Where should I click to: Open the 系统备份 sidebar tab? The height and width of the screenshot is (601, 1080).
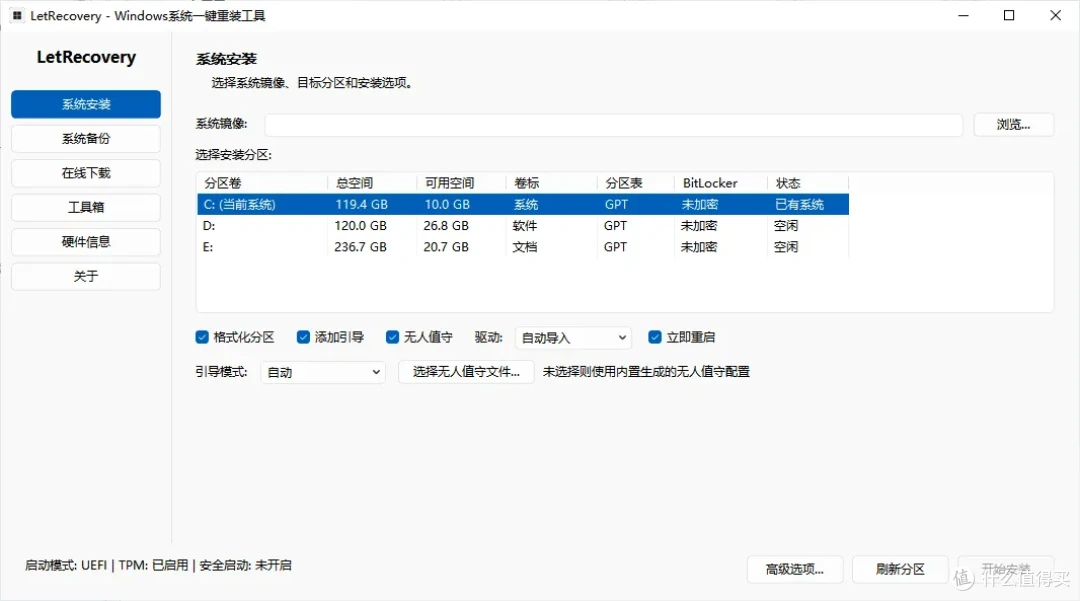pyautogui.click(x=86, y=138)
